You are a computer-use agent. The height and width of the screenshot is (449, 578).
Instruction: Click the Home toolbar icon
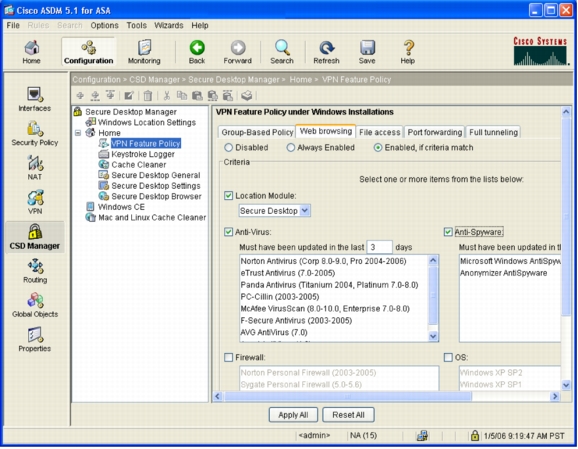(x=31, y=52)
